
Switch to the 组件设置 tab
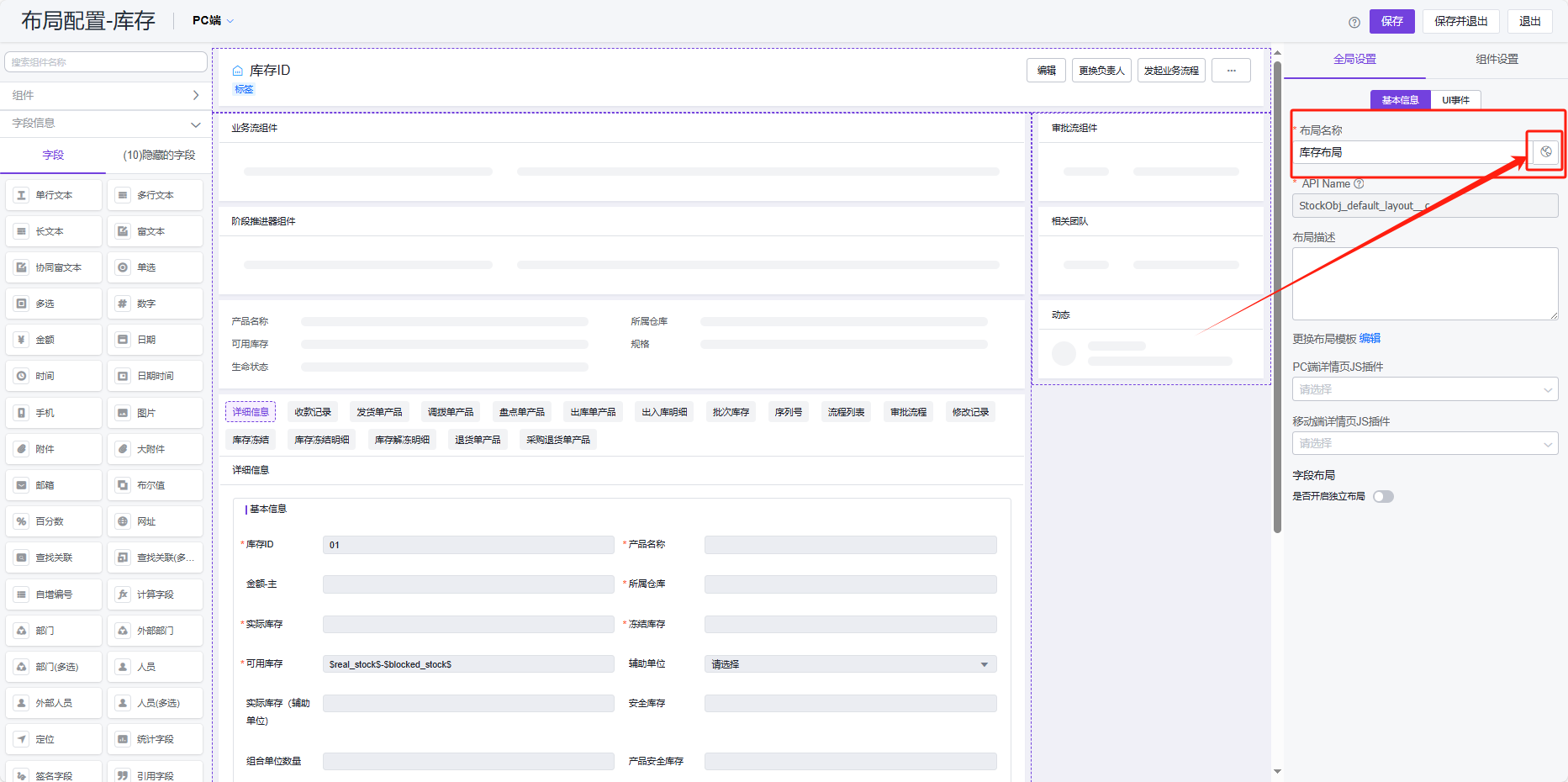pyautogui.click(x=1497, y=59)
